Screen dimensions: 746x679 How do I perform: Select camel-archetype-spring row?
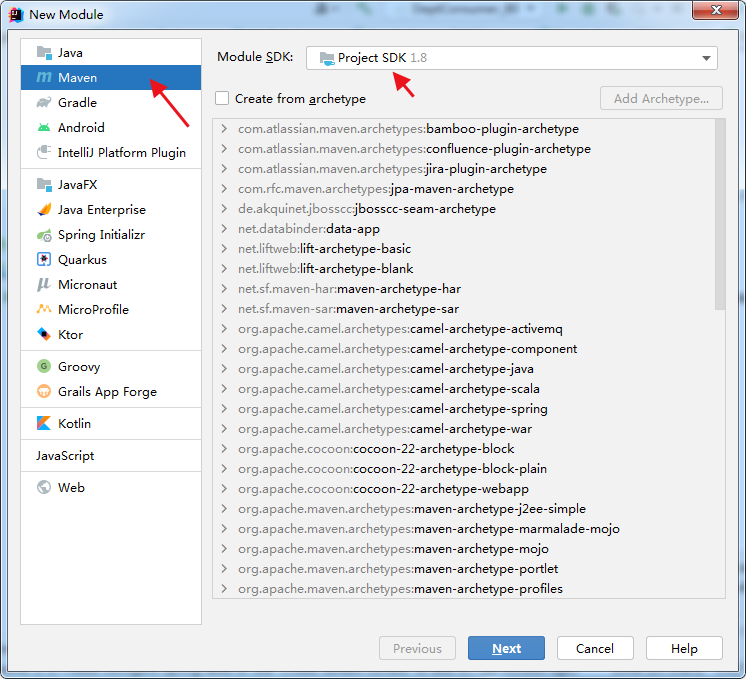[x=464, y=409]
